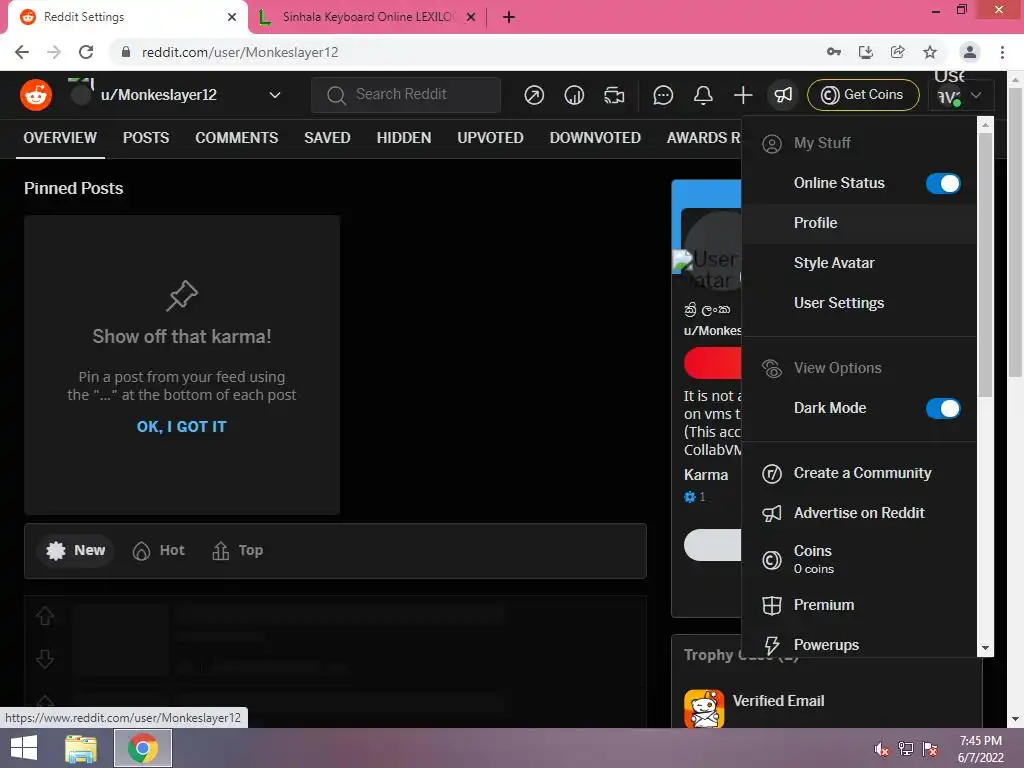Select Style Avatar in user menu
Screen dimensions: 1024x768
click(859, 263)
